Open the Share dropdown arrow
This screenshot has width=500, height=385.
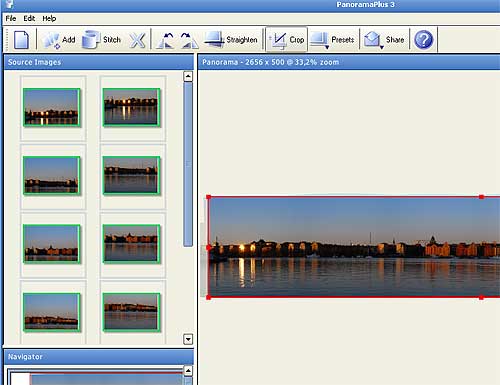382,47
